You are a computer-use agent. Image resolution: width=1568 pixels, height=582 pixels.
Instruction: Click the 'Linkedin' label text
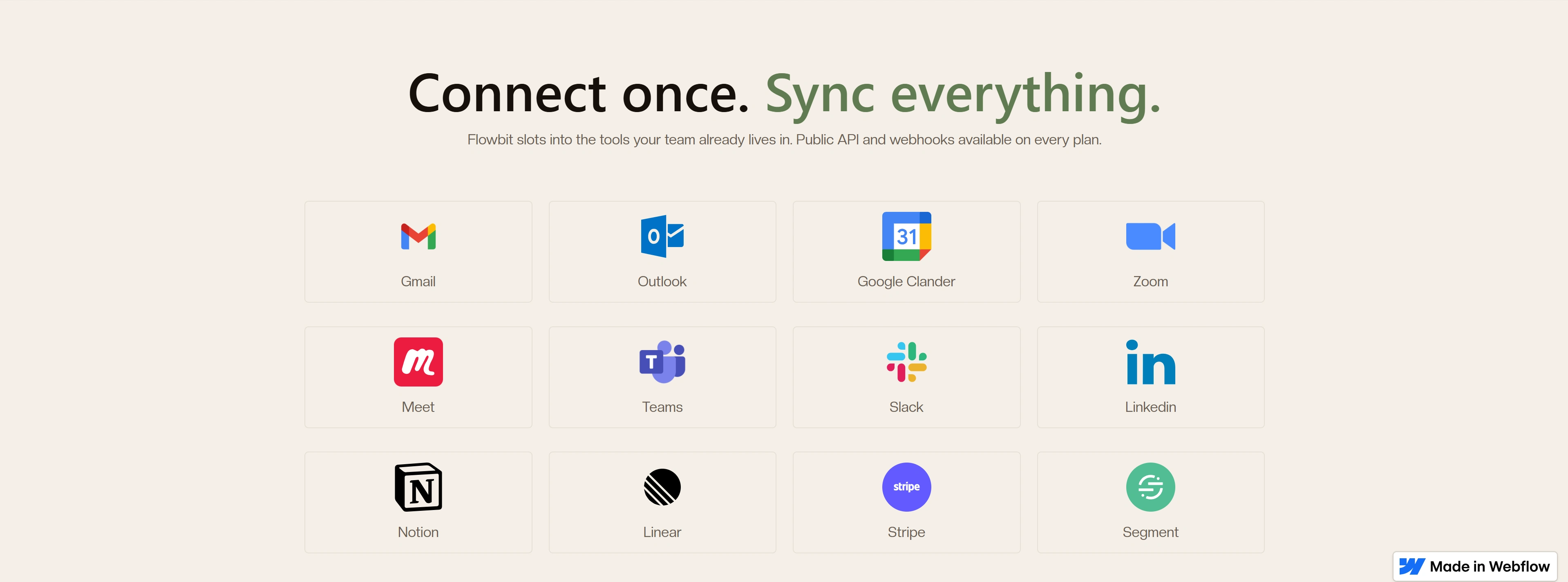(1150, 407)
